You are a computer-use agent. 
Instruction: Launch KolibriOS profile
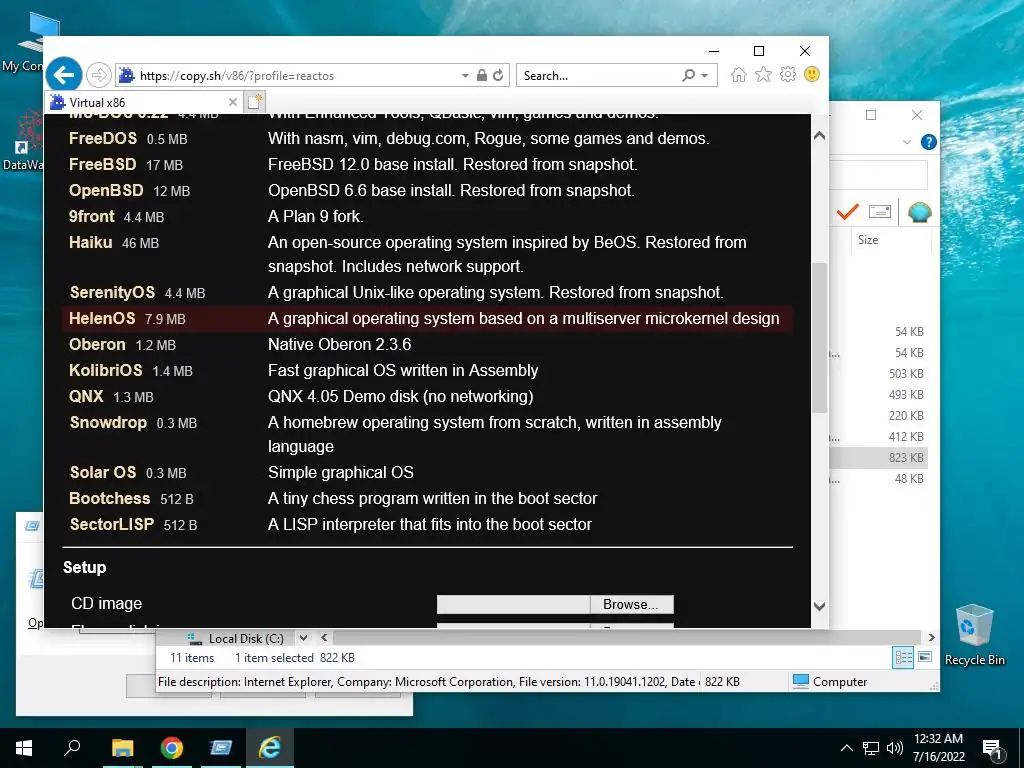click(x=105, y=371)
